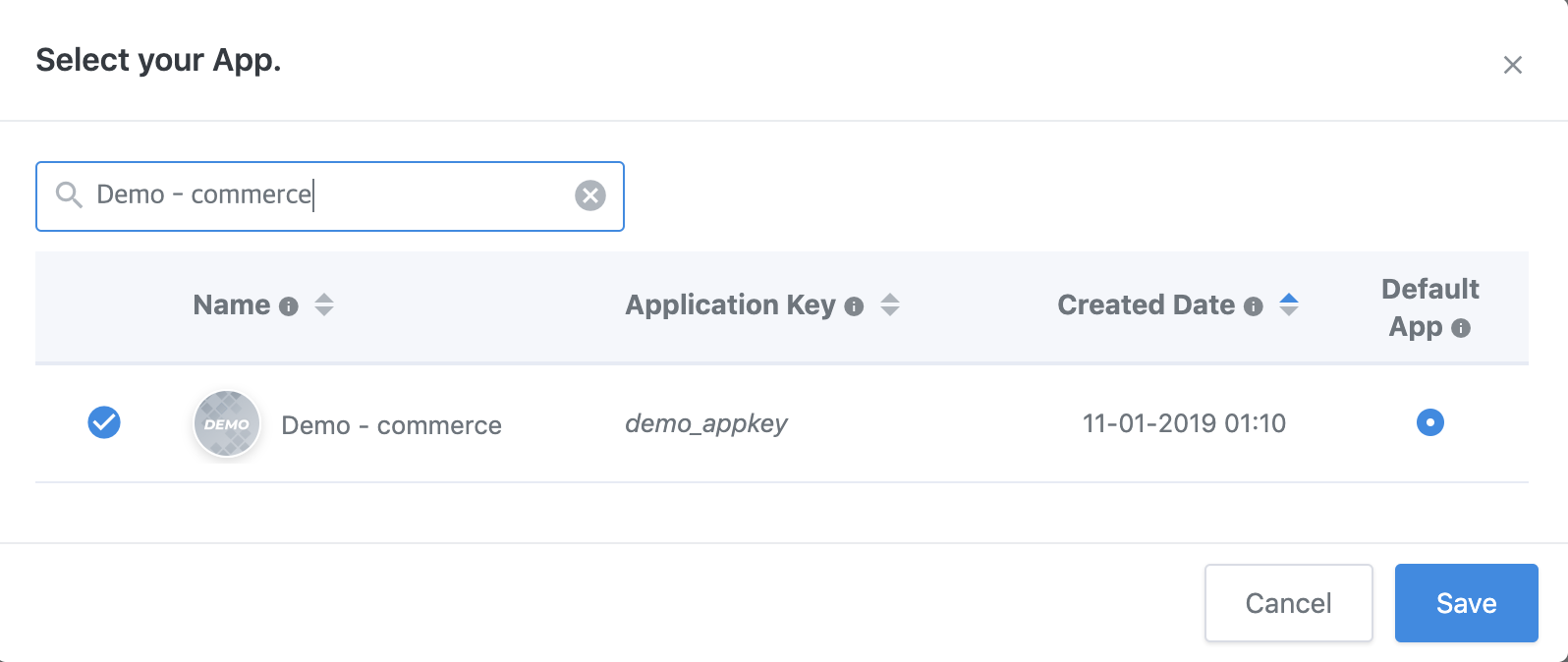Click the Default App info icon
Screen dimensions: 1568x662
pos(1461,328)
